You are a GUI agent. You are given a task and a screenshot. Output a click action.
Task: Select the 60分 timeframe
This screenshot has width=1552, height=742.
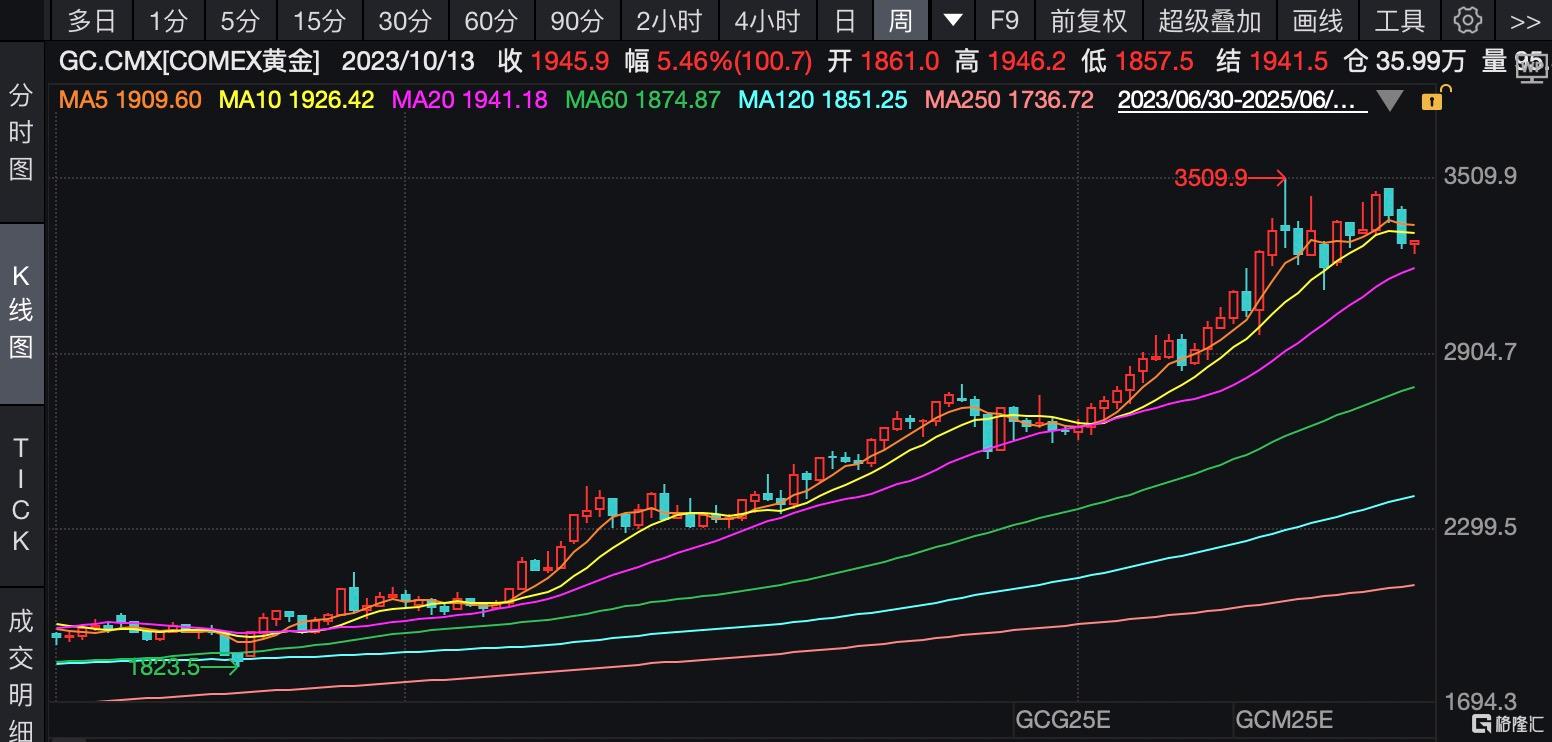490,20
